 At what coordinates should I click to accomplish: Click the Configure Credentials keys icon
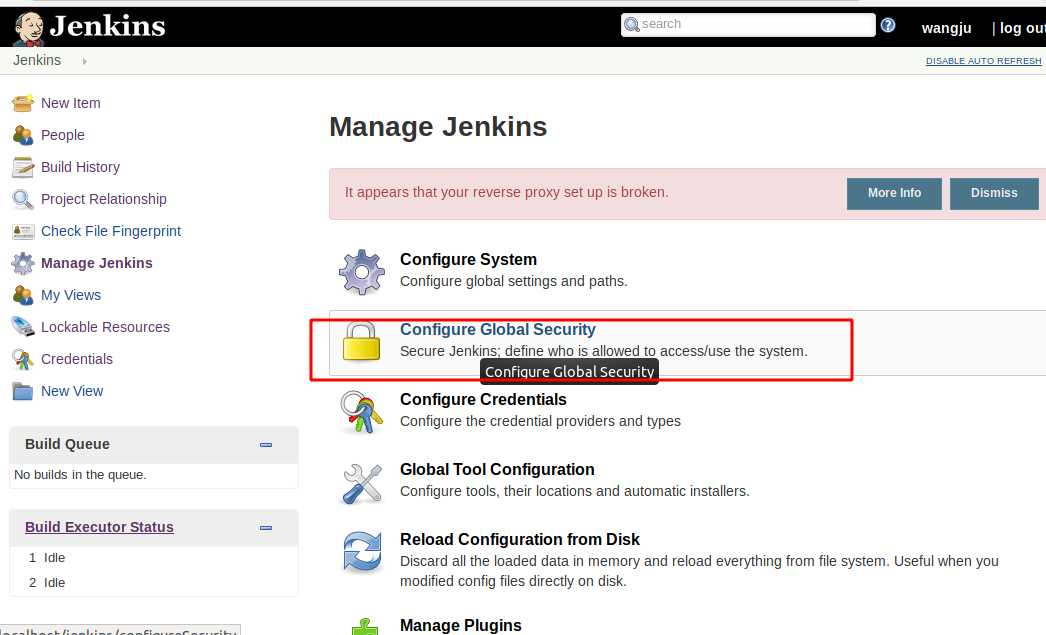pos(362,412)
